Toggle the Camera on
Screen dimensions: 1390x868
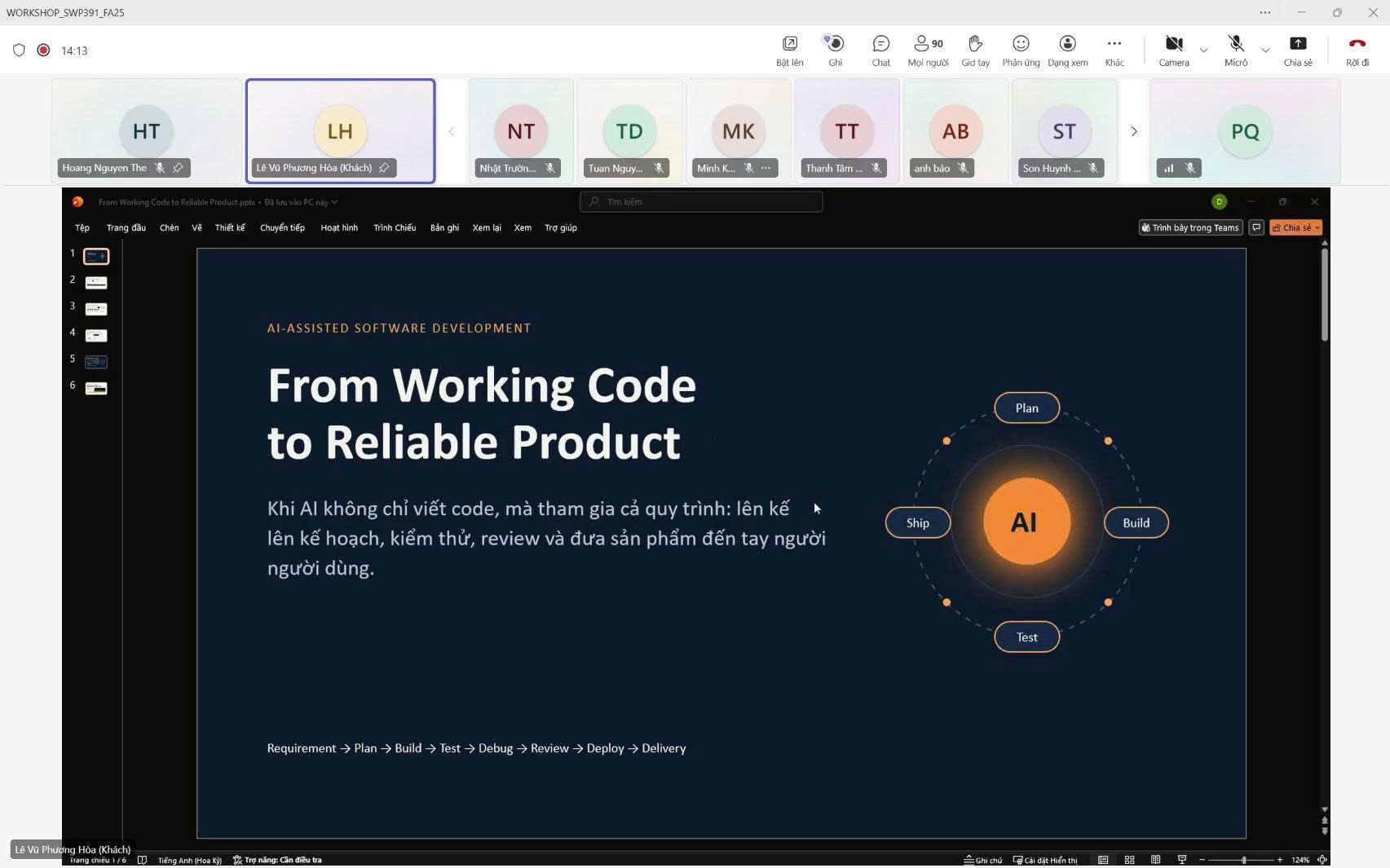coord(1174,50)
